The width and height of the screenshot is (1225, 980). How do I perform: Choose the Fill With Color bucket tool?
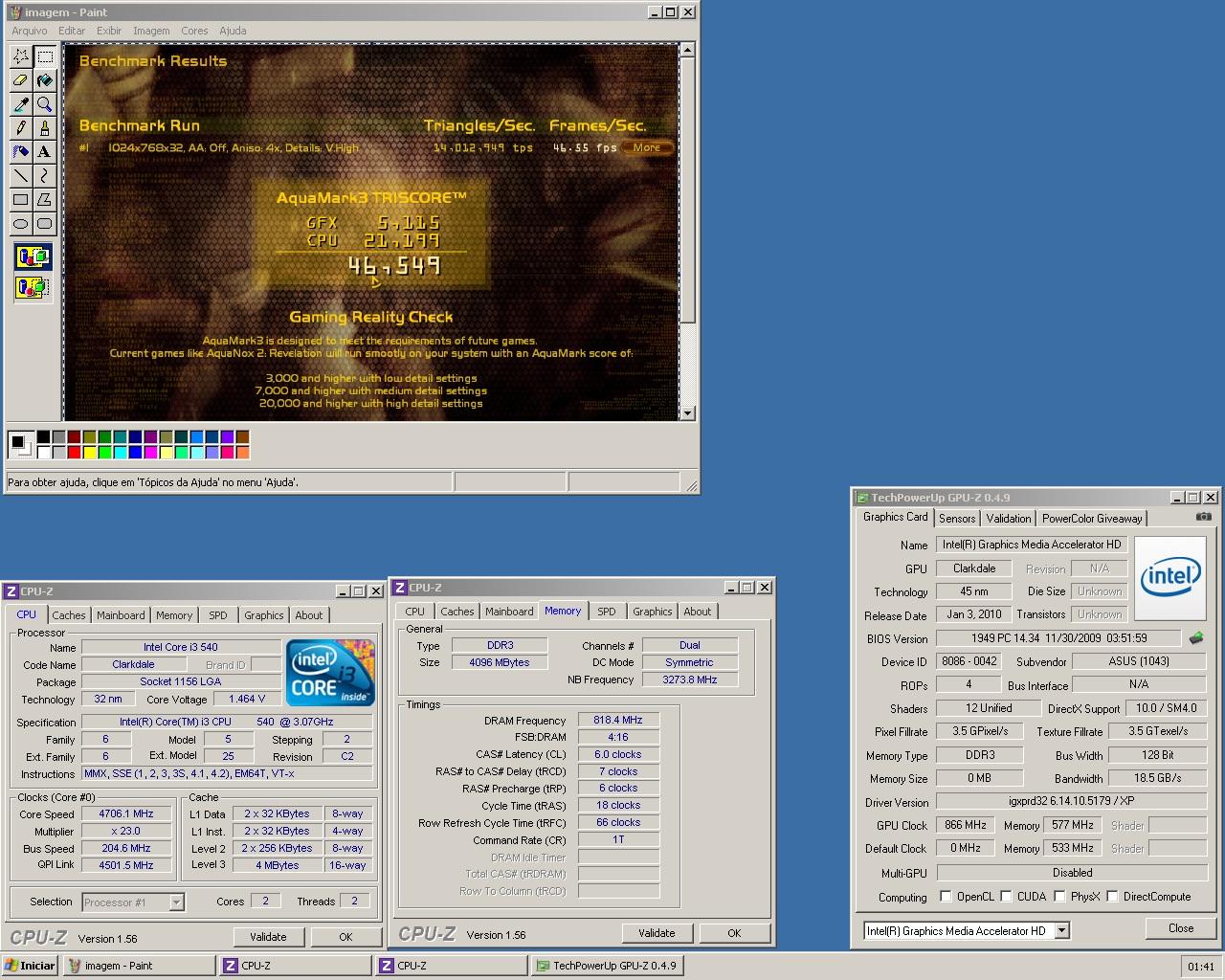point(44,80)
